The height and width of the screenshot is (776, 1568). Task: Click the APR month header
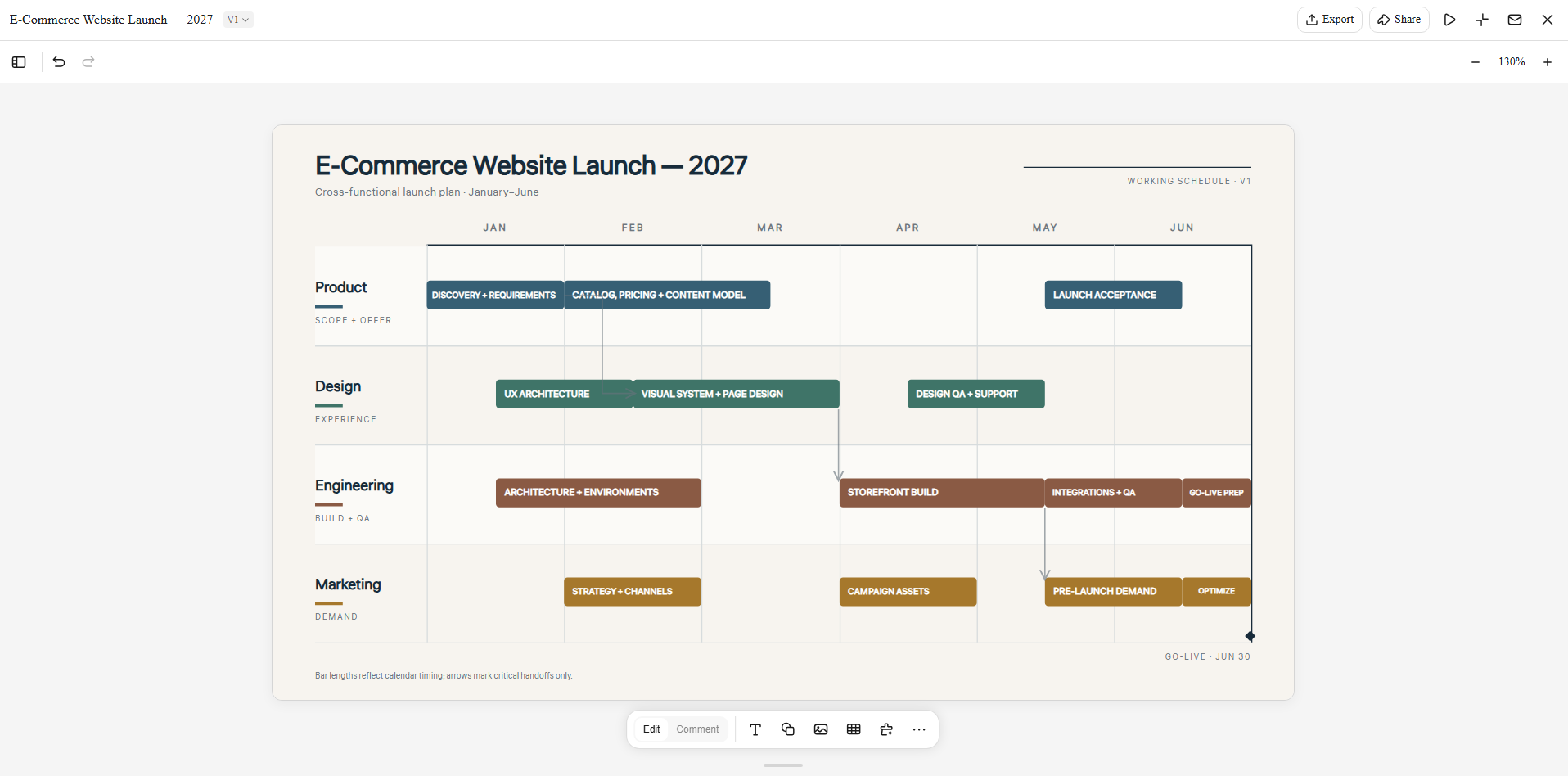click(x=908, y=228)
